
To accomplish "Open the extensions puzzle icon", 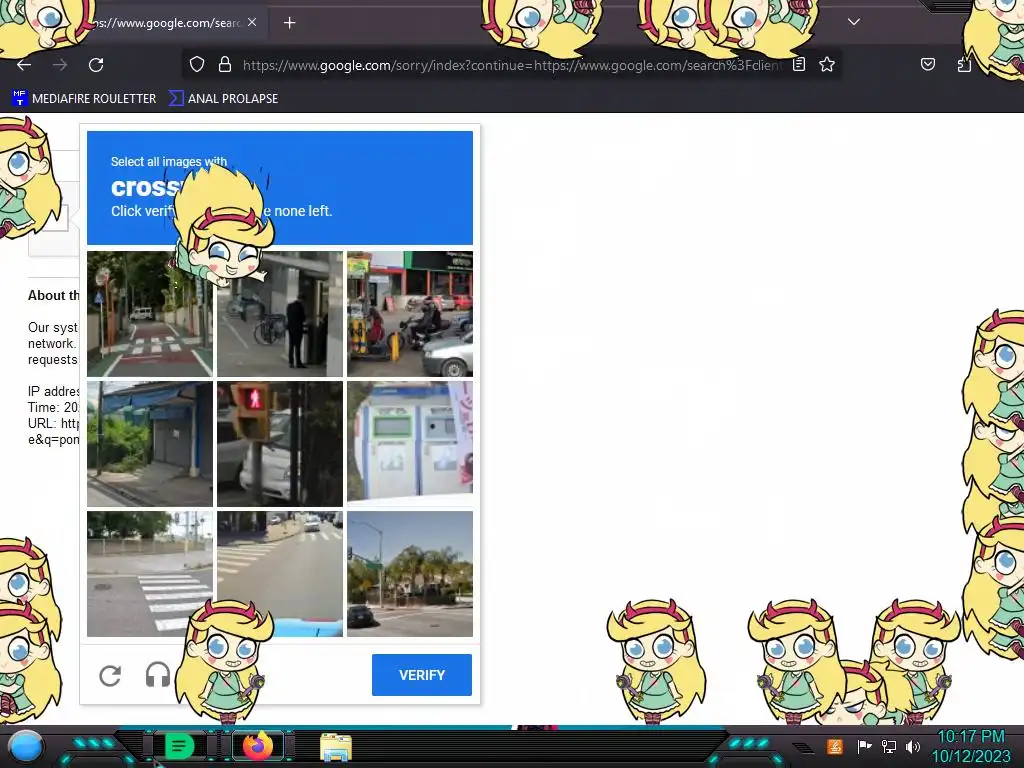I will point(964,64).
